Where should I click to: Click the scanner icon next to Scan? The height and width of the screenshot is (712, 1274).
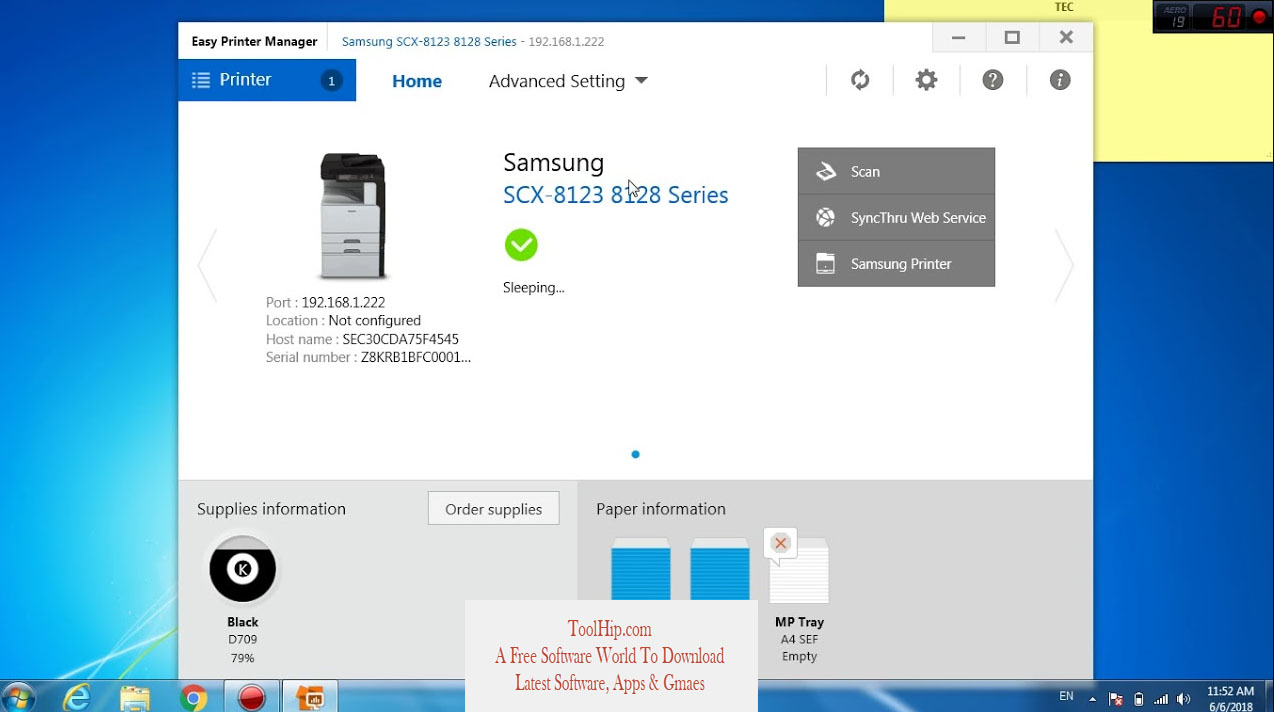826,171
